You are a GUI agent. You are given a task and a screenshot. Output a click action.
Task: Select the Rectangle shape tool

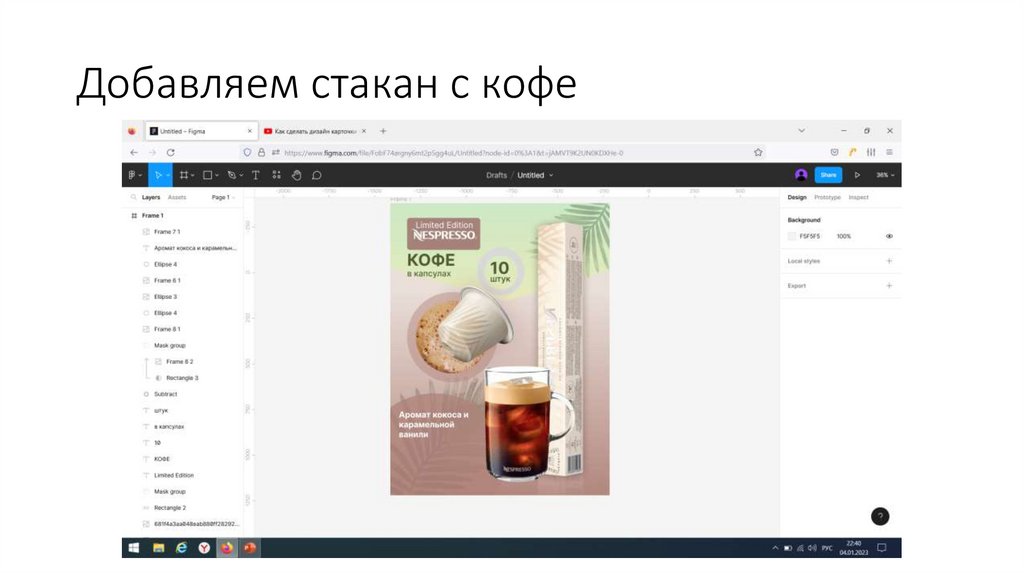(x=208, y=175)
